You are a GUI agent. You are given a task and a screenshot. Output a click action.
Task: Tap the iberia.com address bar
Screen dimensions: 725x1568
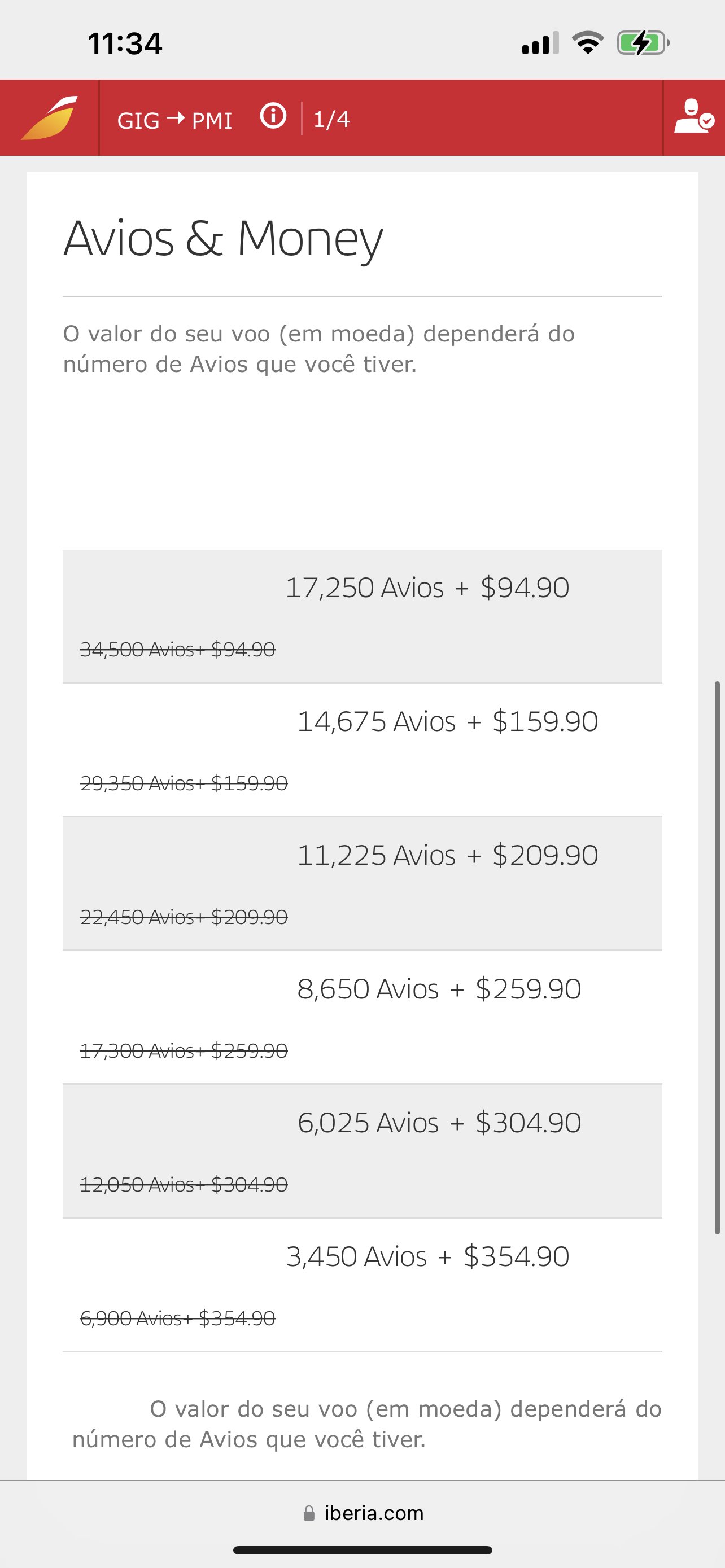[x=363, y=1513]
